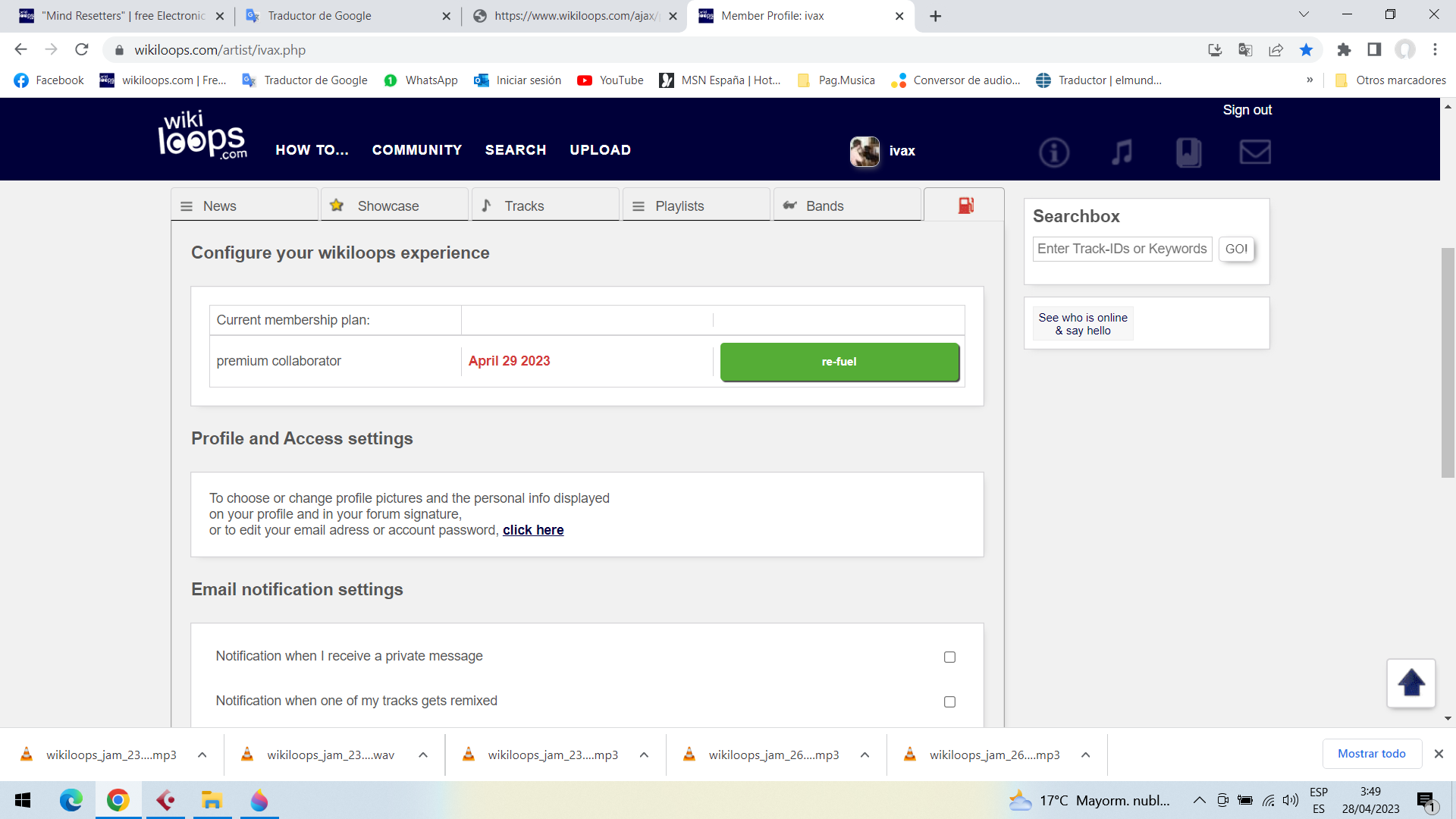This screenshot has height=819, width=1456.
Task: Click the Searchbox keywords input field
Action: click(x=1122, y=249)
